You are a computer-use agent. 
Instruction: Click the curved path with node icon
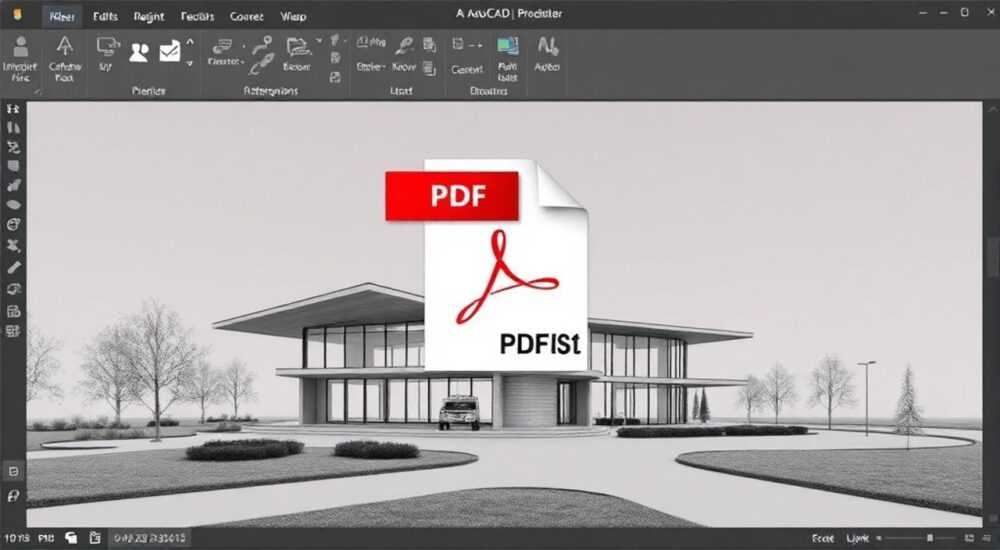(x=262, y=45)
